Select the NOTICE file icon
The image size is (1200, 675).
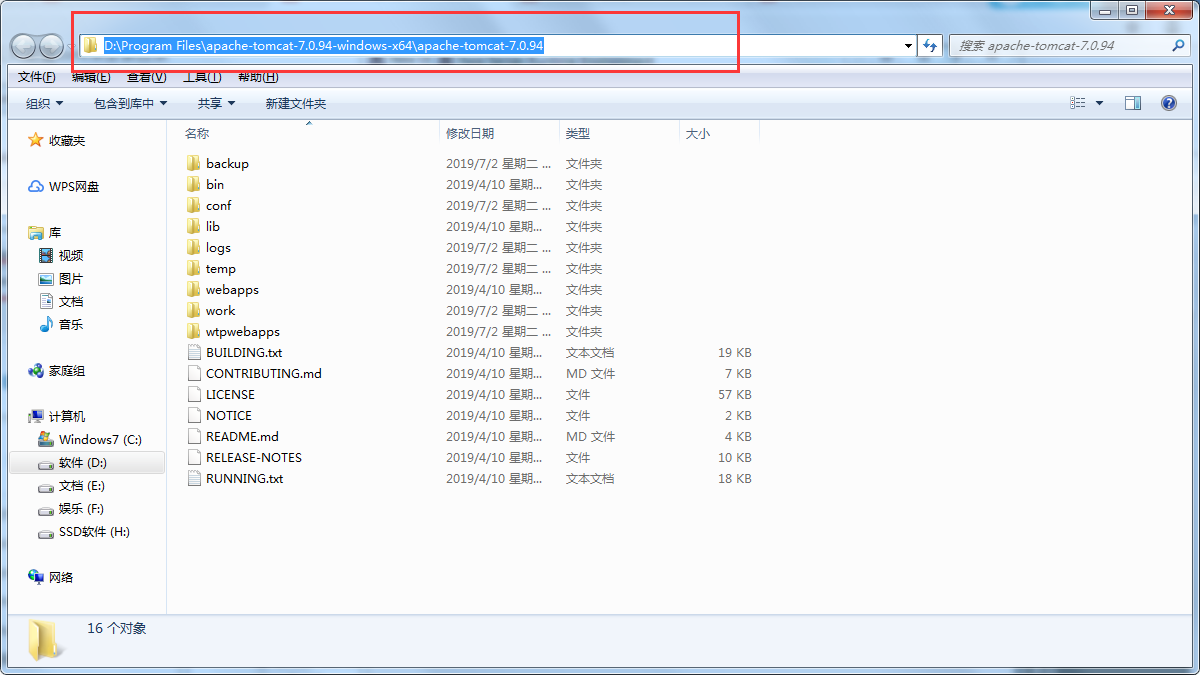194,415
